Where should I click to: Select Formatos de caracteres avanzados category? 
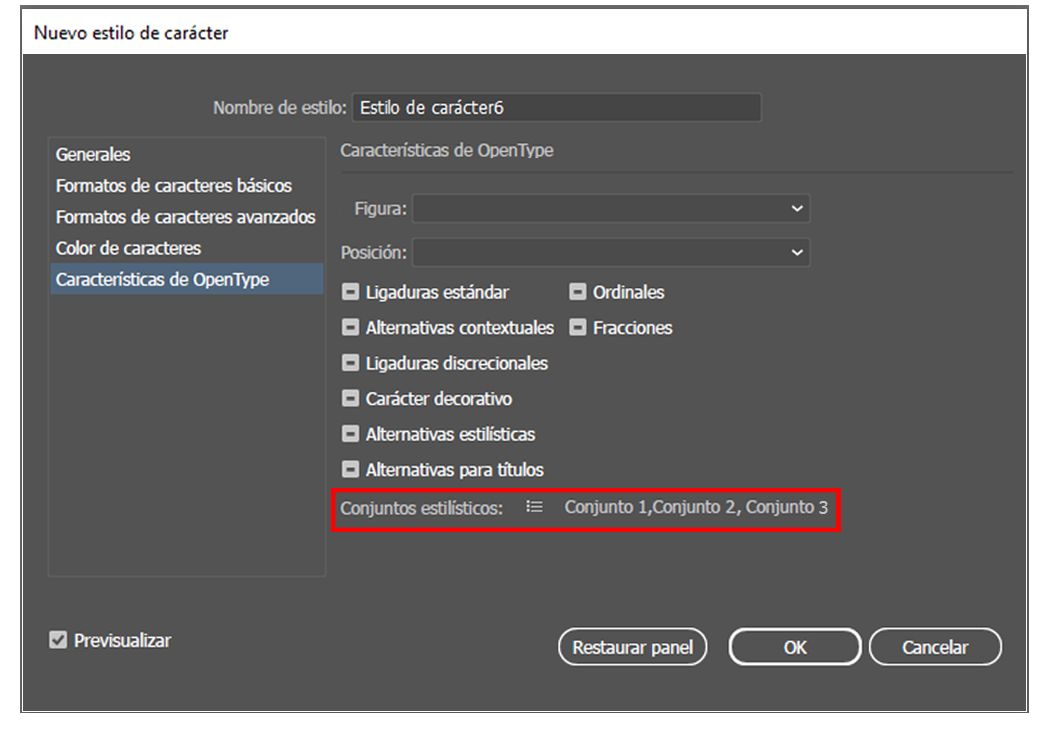click(187, 217)
